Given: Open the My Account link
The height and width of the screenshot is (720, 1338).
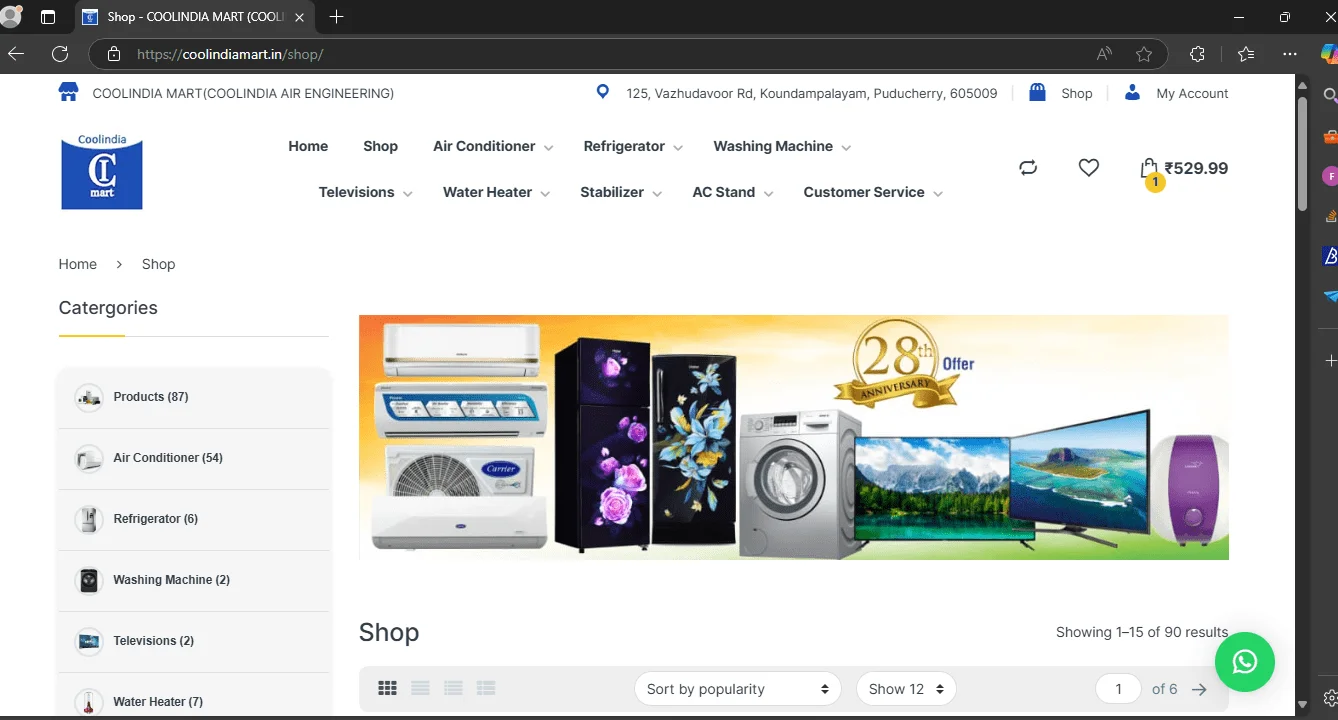Looking at the screenshot, I should click(x=1191, y=93).
